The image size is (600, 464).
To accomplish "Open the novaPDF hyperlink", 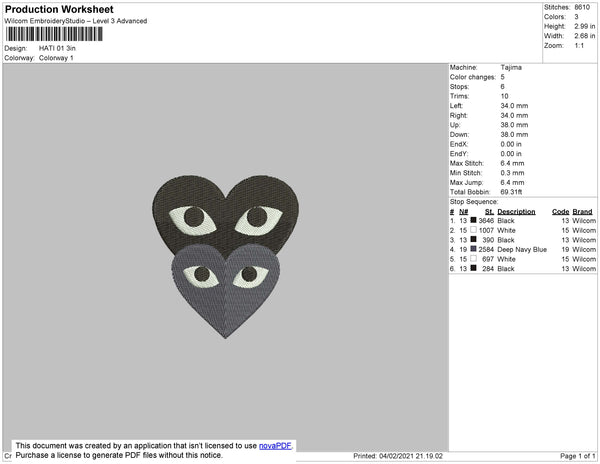I will 275,446.
